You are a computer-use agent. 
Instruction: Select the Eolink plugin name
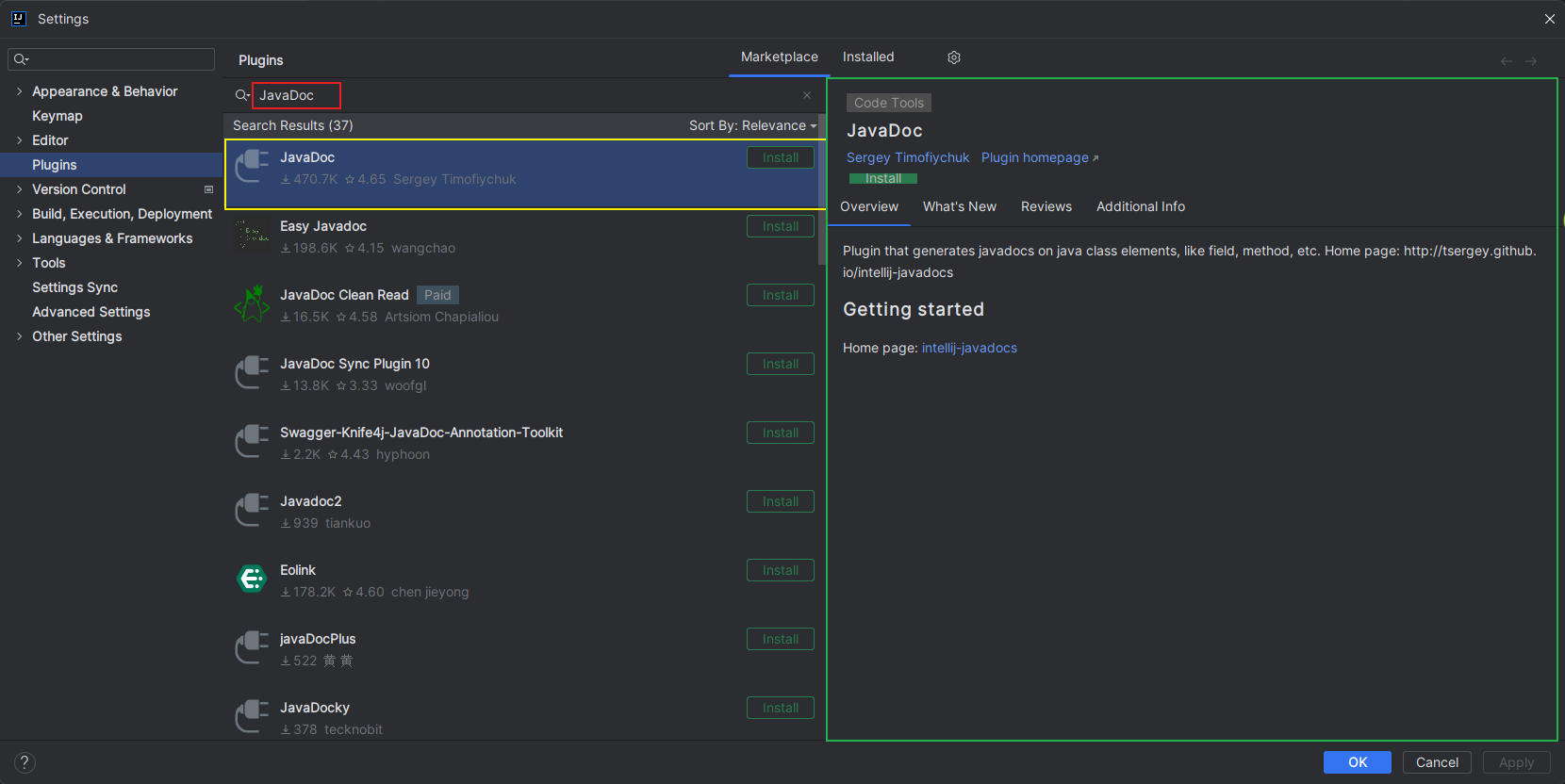pos(298,570)
